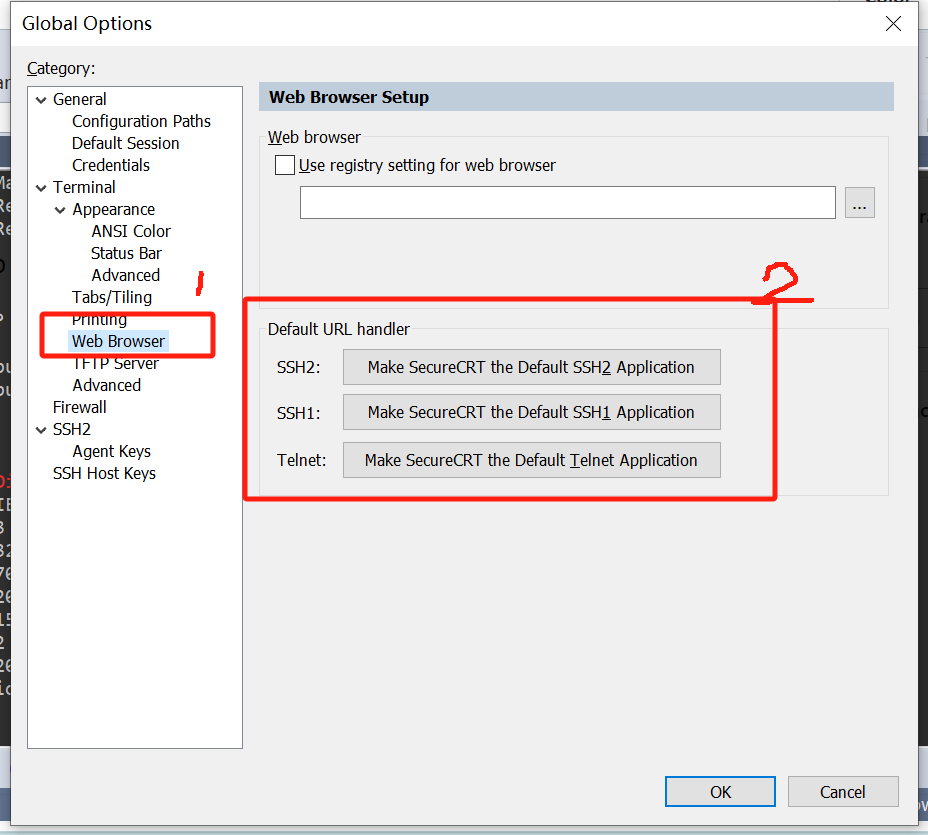Screen dimensions: 928x835
Task: Collapse the SSH2 category chevron
Action: (x=41, y=430)
